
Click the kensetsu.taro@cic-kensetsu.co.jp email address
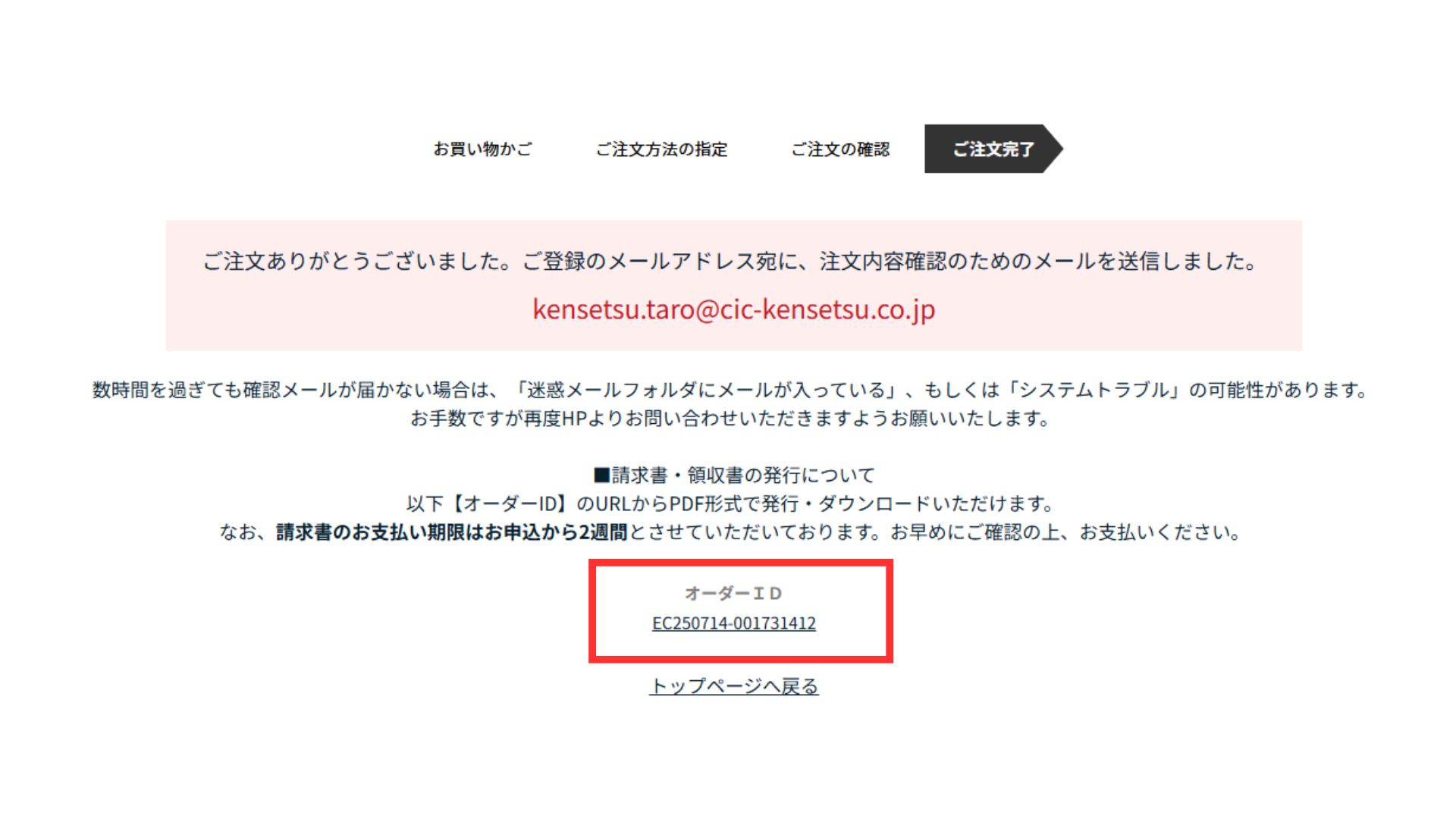[x=734, y=309]
